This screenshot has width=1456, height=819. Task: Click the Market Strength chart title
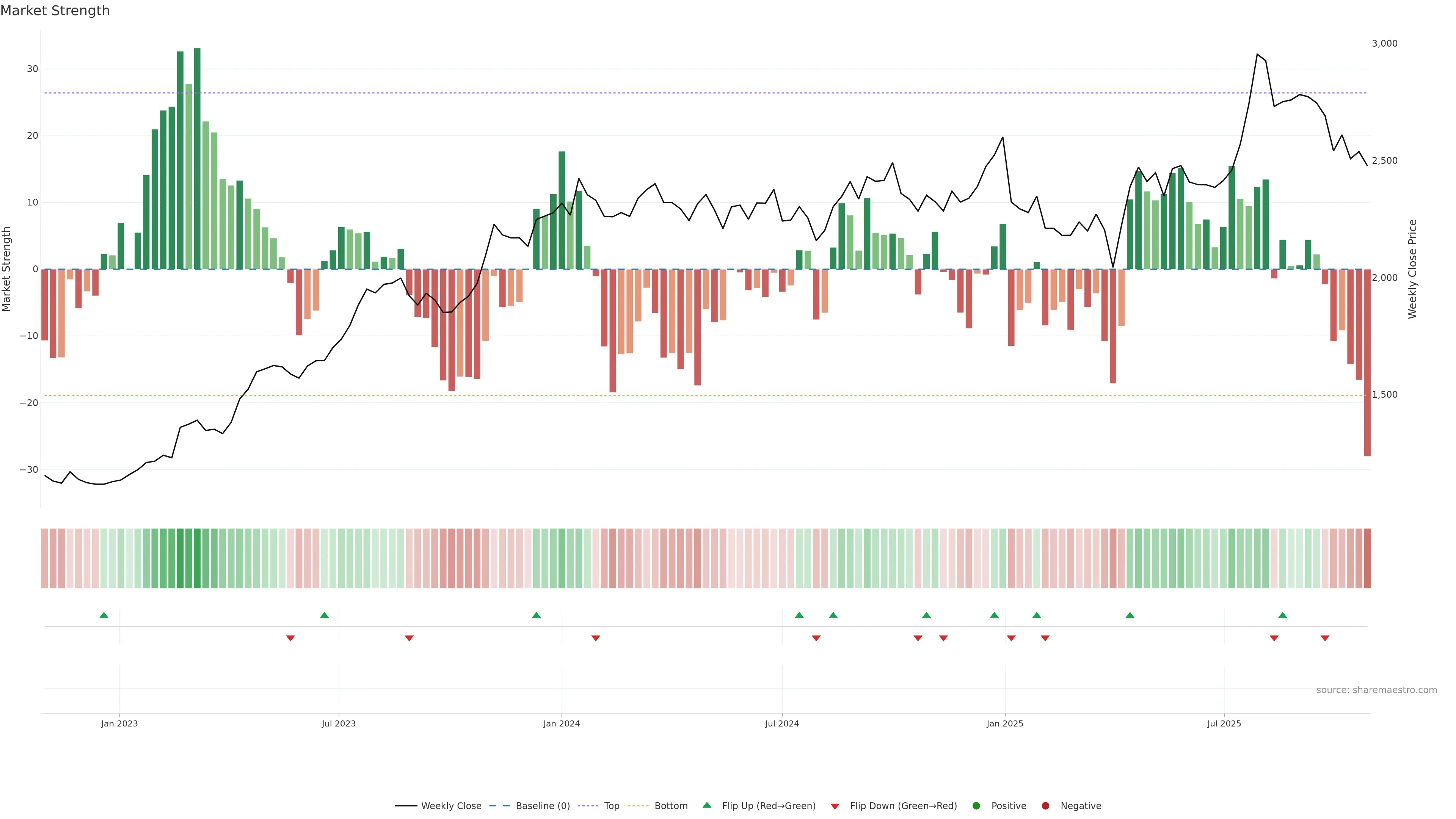click(x=55, y=11)
